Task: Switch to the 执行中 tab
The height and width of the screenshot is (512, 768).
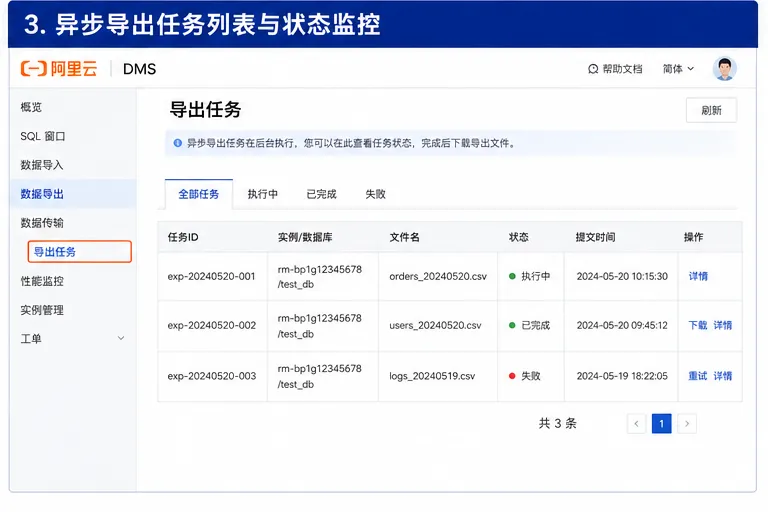Action: [x=263, y=195]
